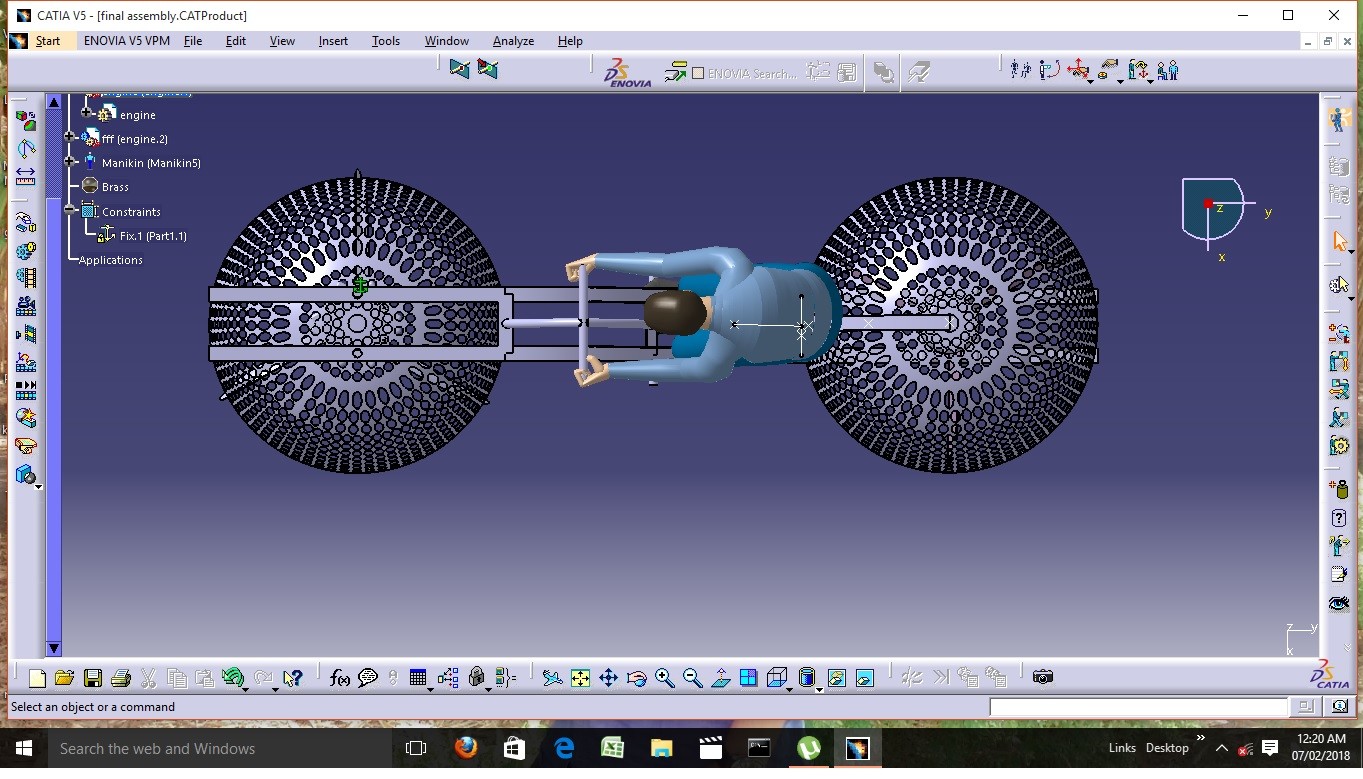
Task: Click the Measure Between ruler icon
Action: tap(25, 176)
